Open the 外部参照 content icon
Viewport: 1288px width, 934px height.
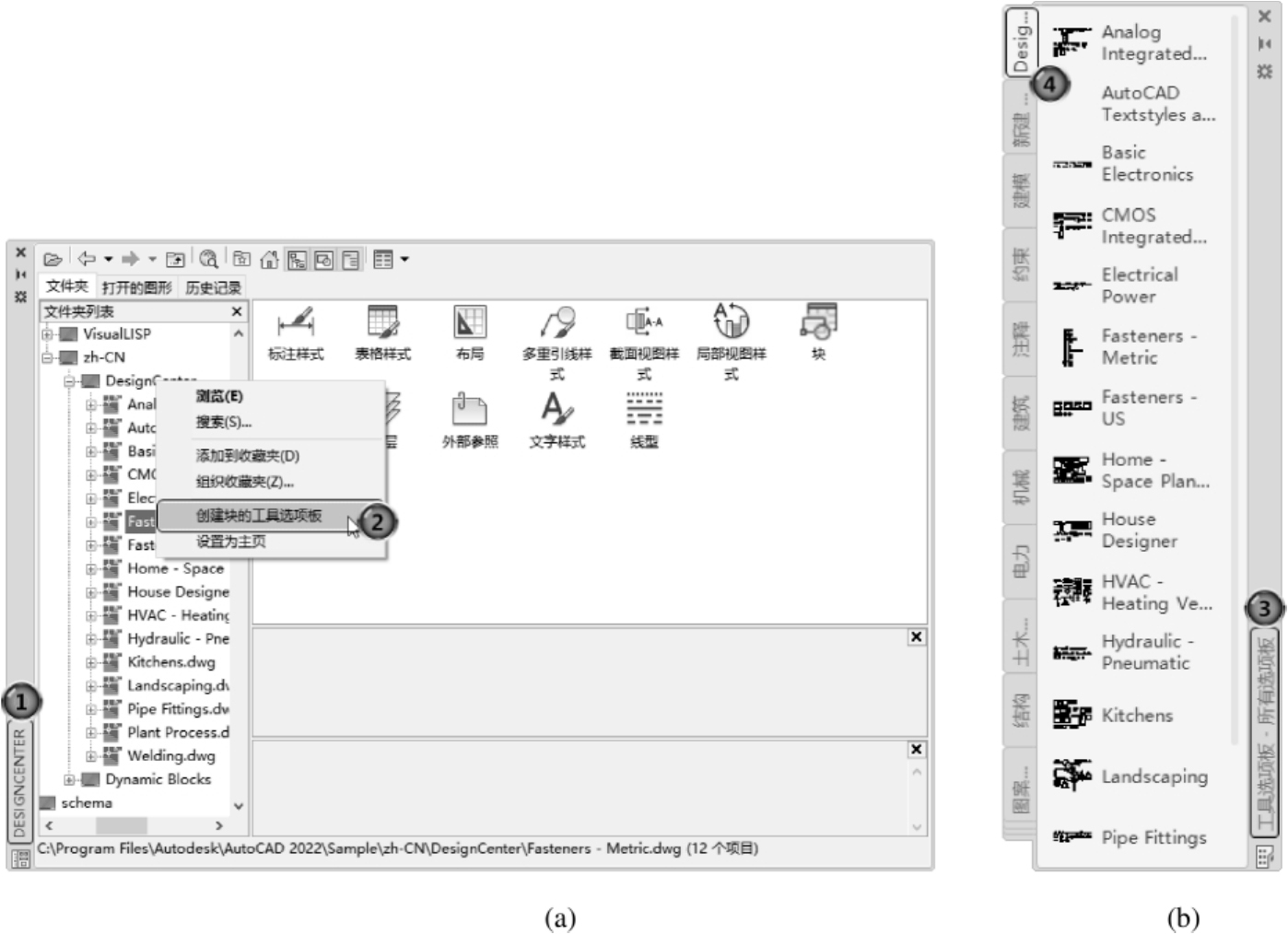470,421
